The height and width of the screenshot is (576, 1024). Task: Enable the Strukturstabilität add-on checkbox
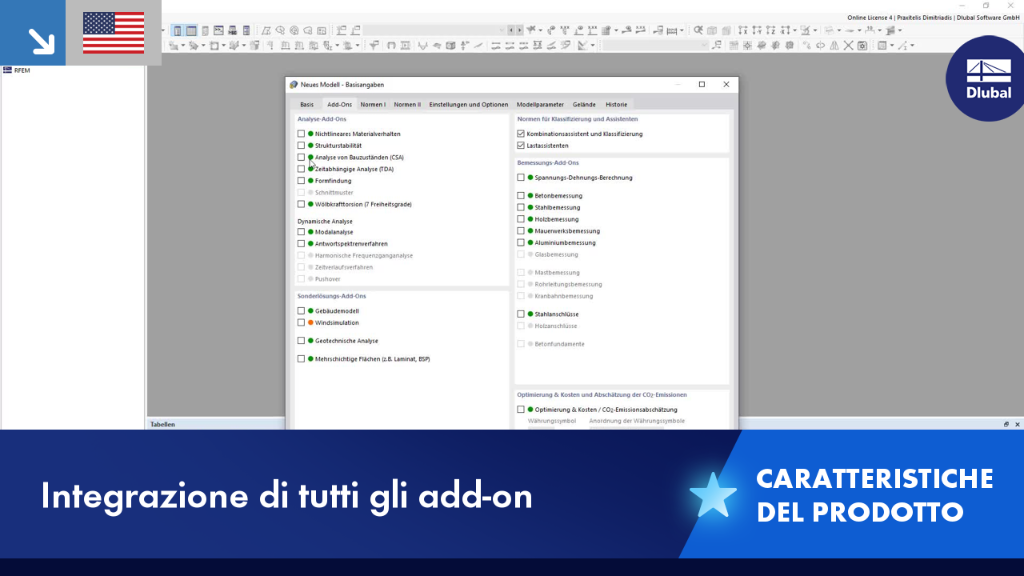coord(301,146)
